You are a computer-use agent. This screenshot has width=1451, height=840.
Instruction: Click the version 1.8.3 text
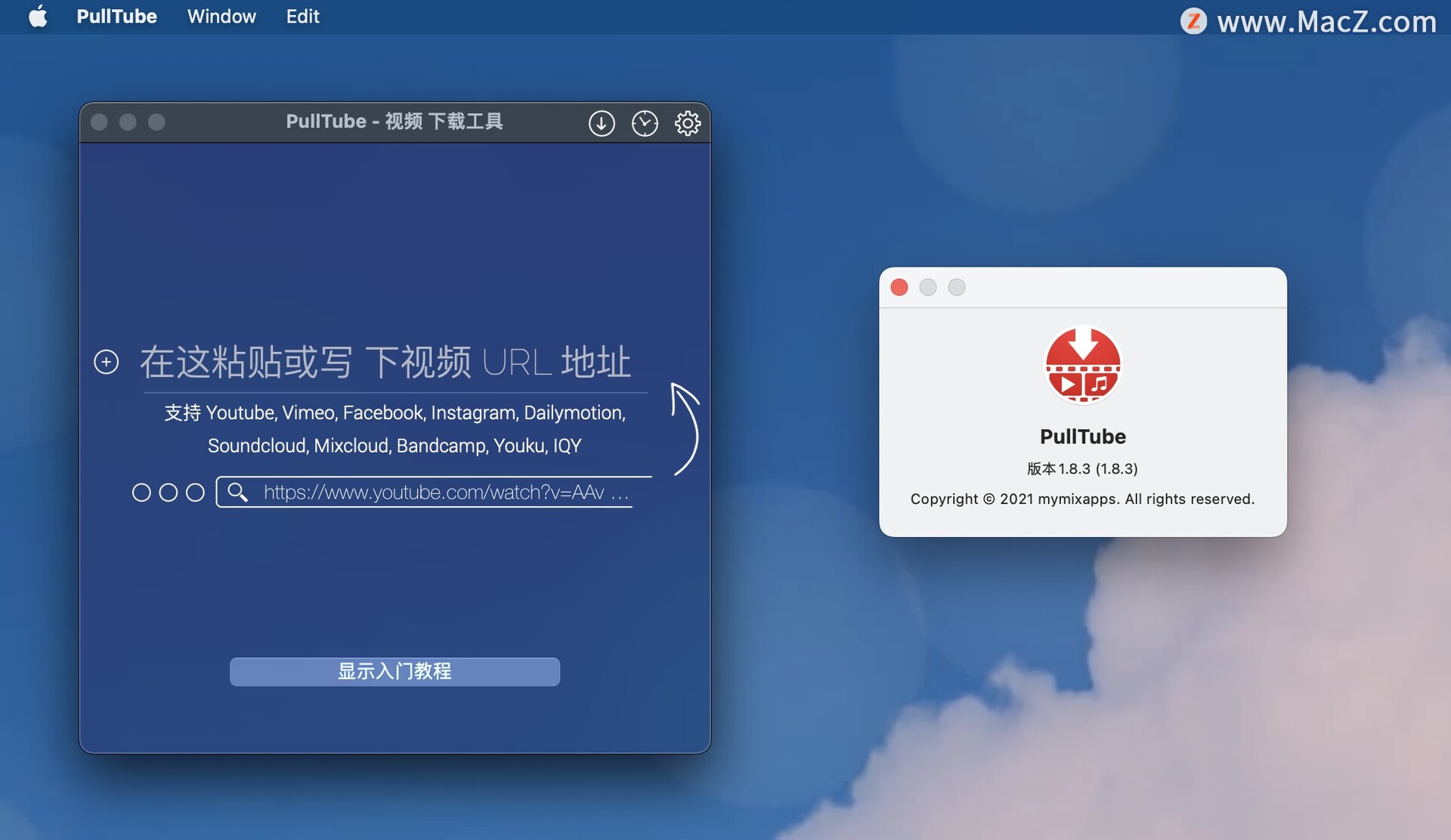pos(1082,468)
